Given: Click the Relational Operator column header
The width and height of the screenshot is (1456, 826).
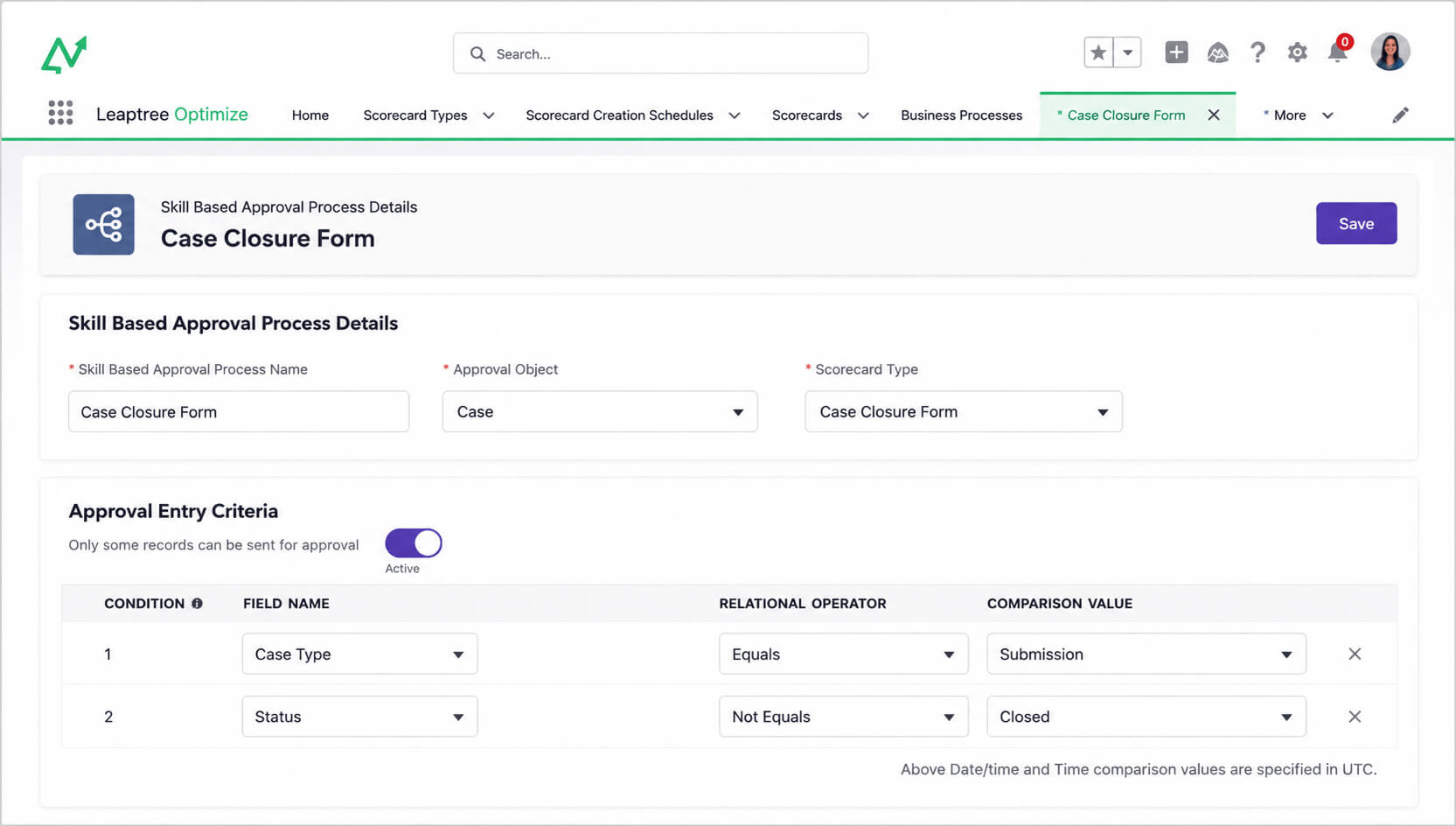Looking at the screenshot, I should [x=803, y=604].
